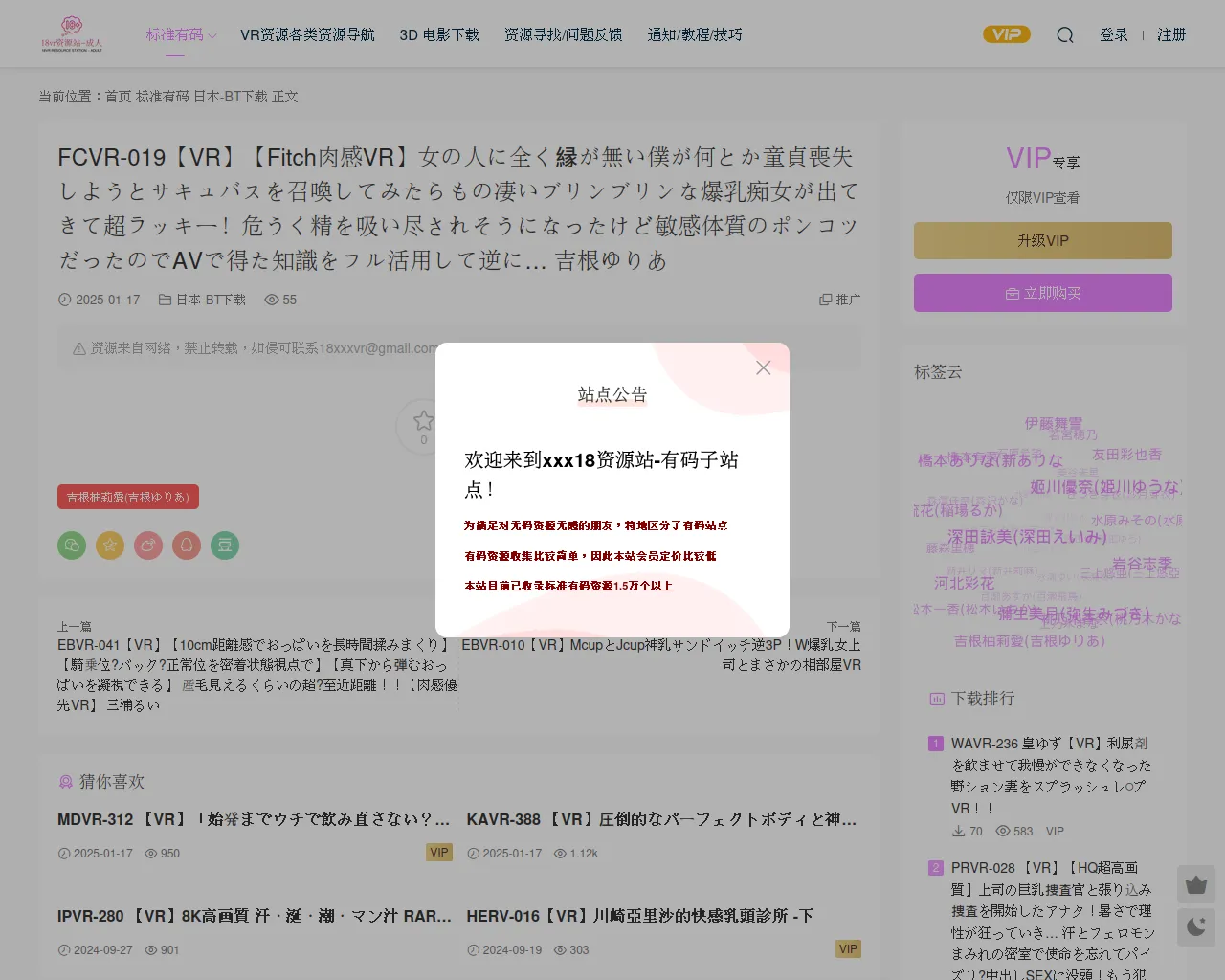Share via the green Douban icon
Image resolution: width=1225 pixels, height=980 pixels.
pos(225,546)
